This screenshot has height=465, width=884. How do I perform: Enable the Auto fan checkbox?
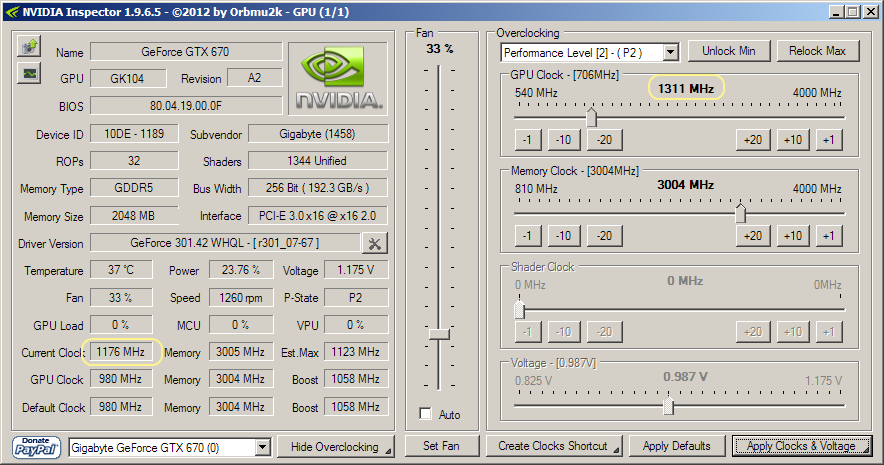pyautogui.click(x=426, y=414)
